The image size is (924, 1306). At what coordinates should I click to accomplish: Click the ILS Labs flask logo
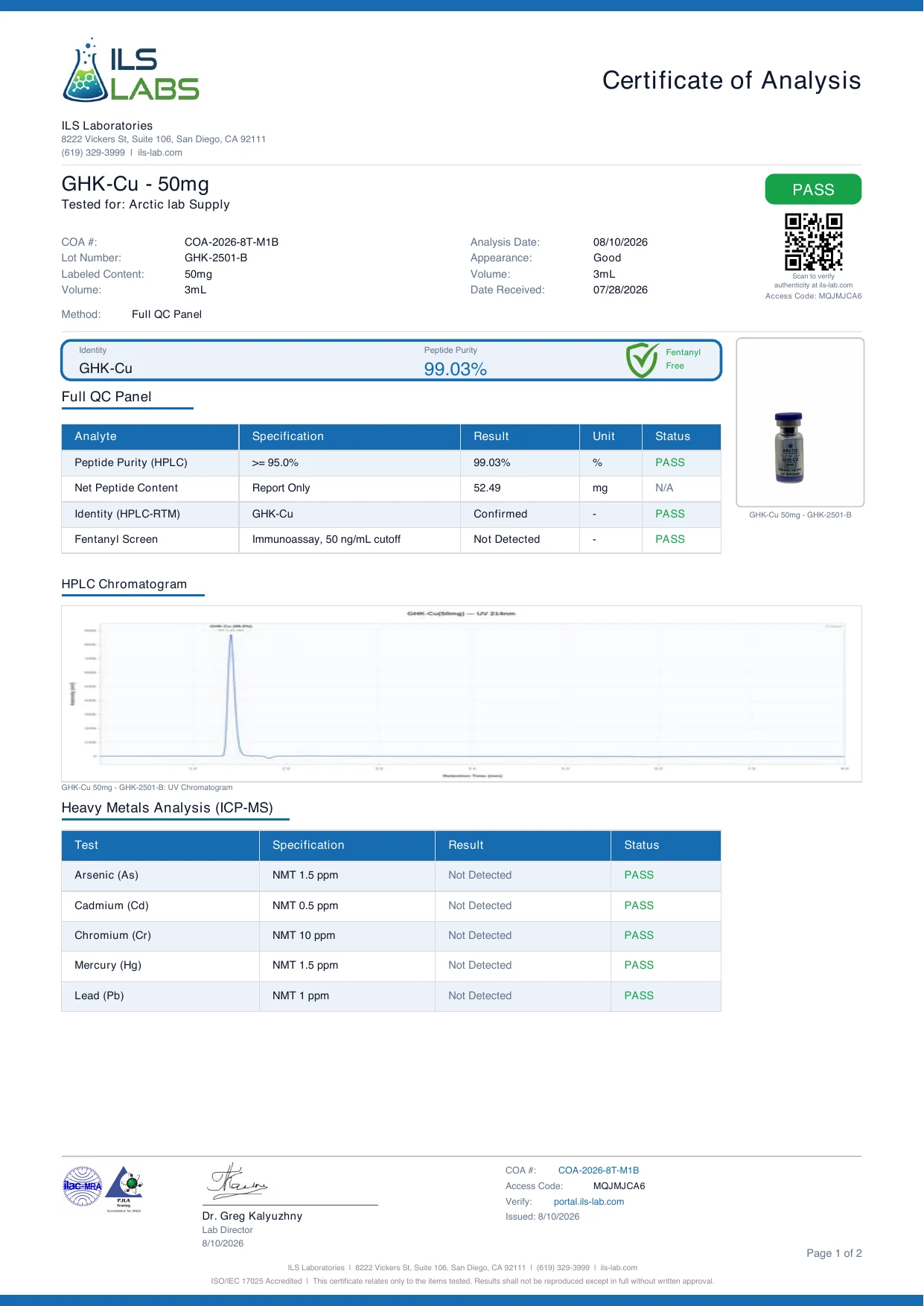pos(131,70)
